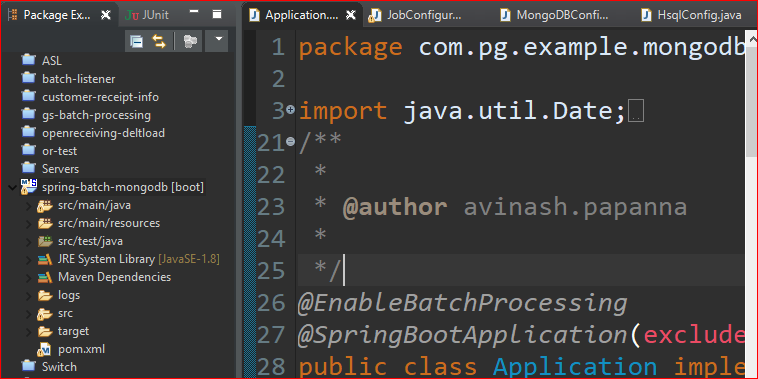Select the gs-batch-processing project label
The width and height of the screenshot is (758, 379).
pyautogui.click(x=96, y=115)
